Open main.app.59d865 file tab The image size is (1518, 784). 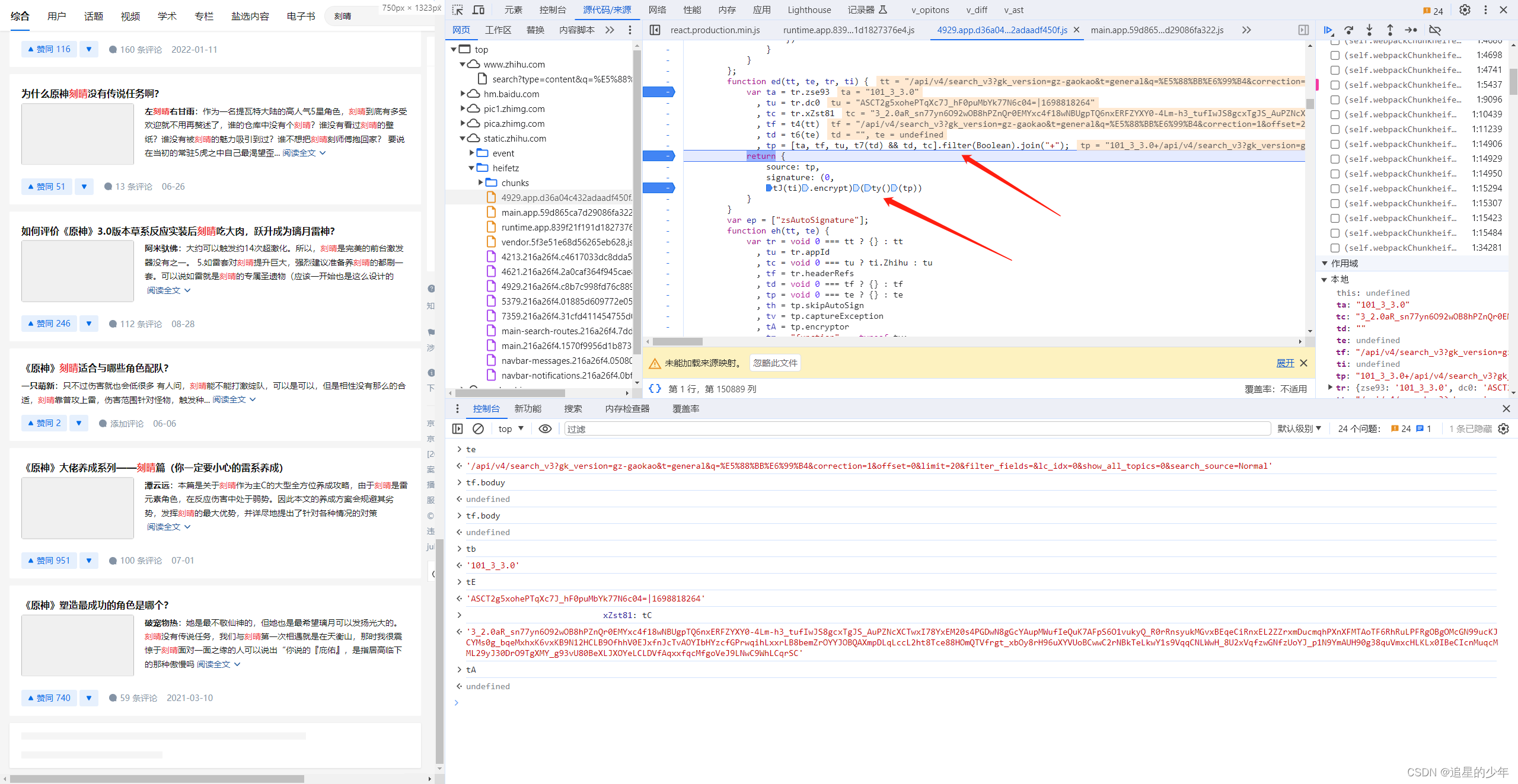[1157, 30]
